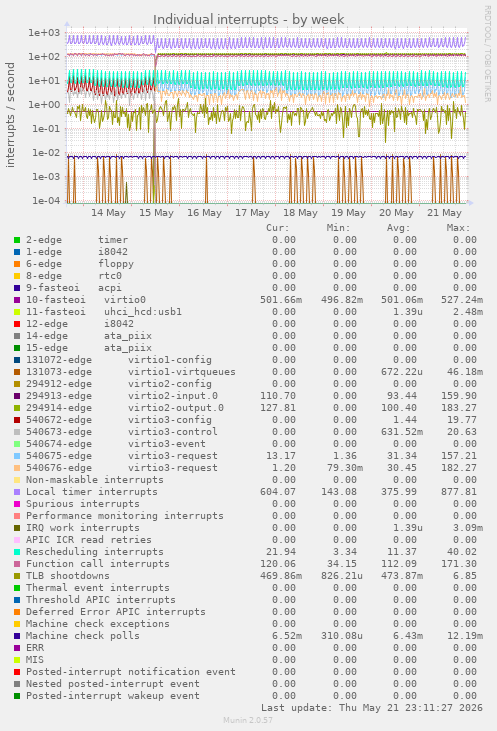The width and height of the screenshot is (497, 731).
Task: Click the 'Munin 2.0.57' footer text
Action: (x=248, y=721)
